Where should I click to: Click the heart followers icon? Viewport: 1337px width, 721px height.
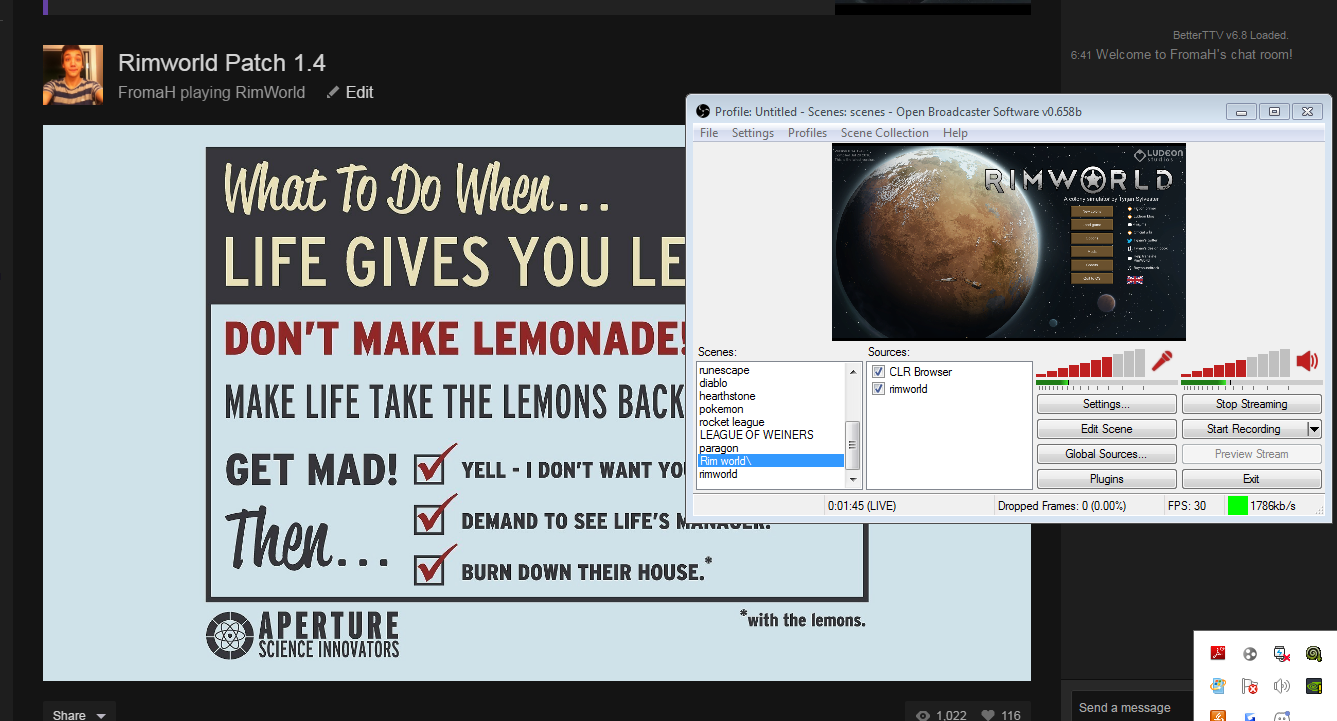tap(988, 715)
